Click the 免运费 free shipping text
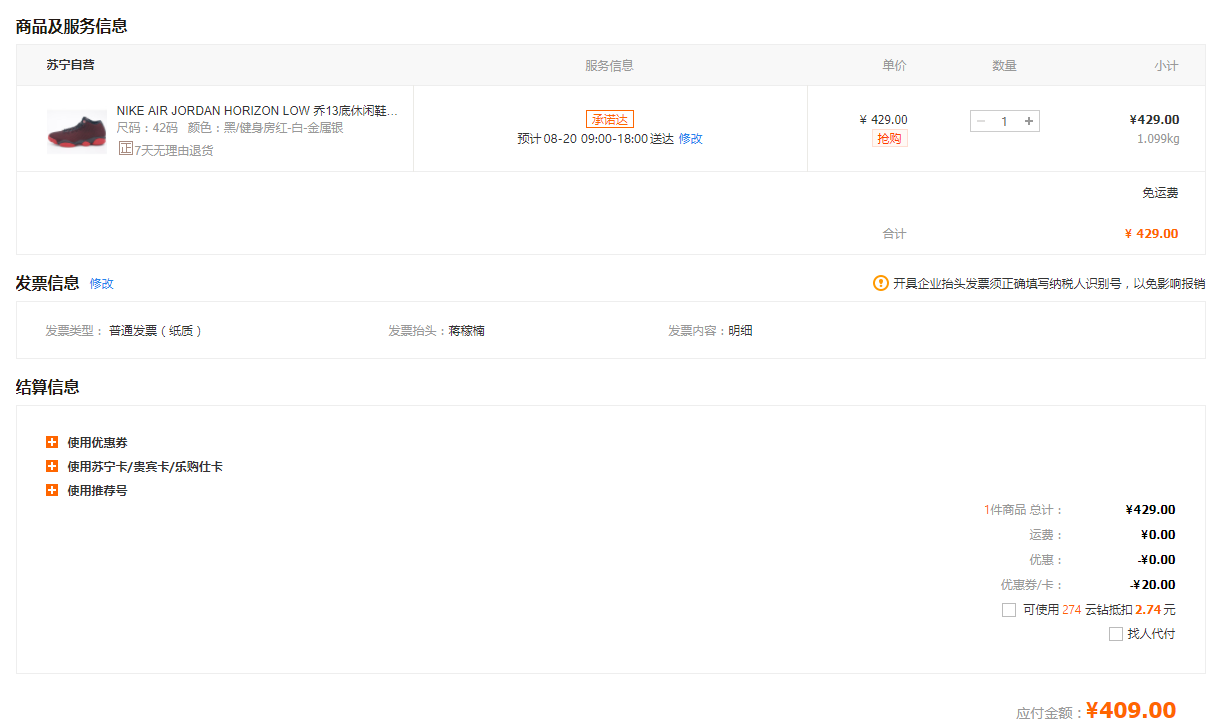The width and height of the screenshot is (1213, 726). click(x=1160, y=193)
